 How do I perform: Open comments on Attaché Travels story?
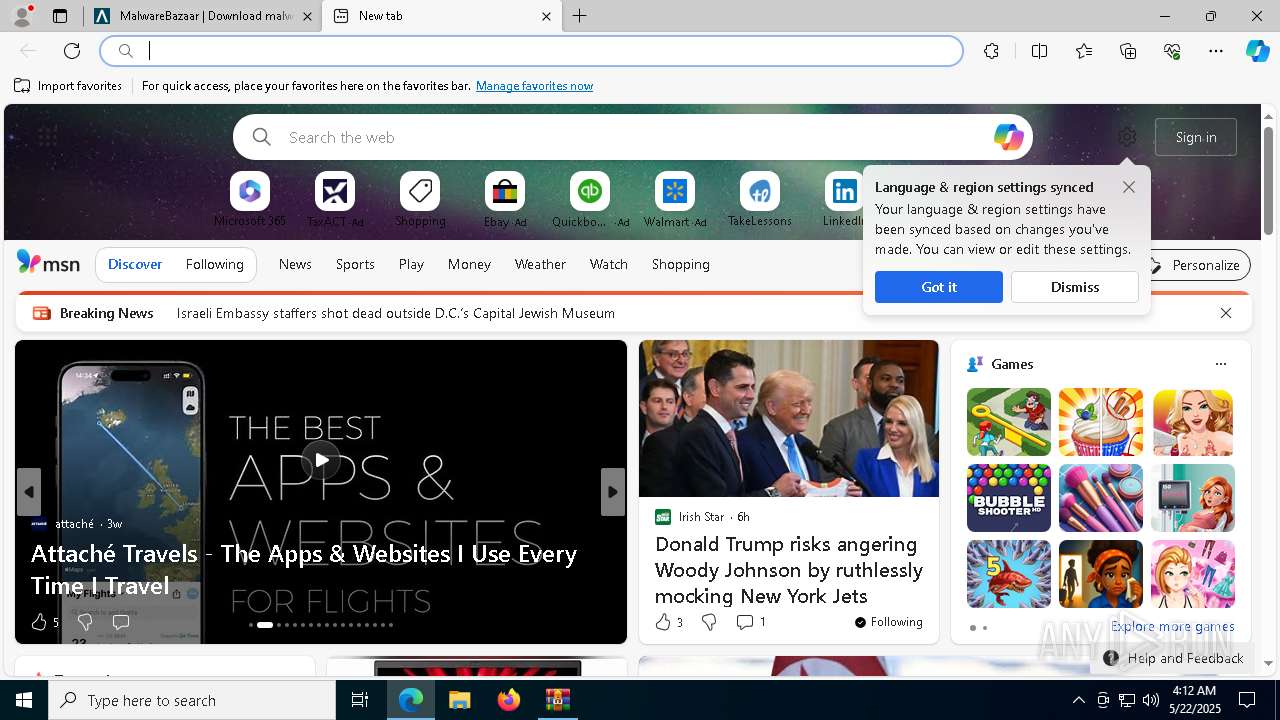pos(121,622)
